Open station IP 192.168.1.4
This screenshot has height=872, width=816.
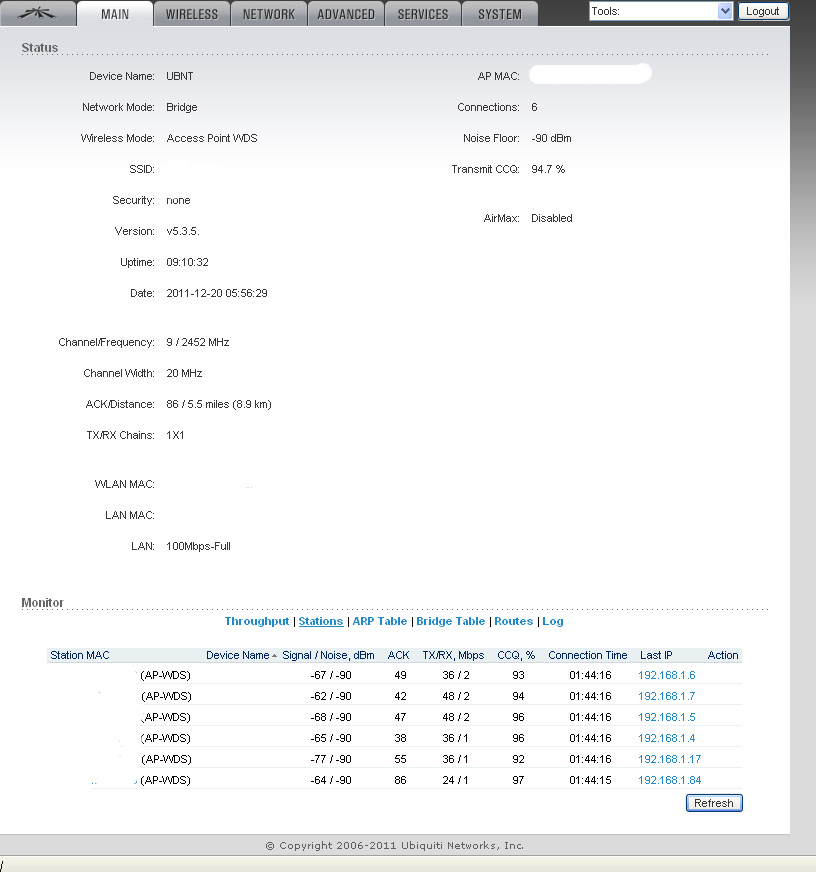coord(666,738)
